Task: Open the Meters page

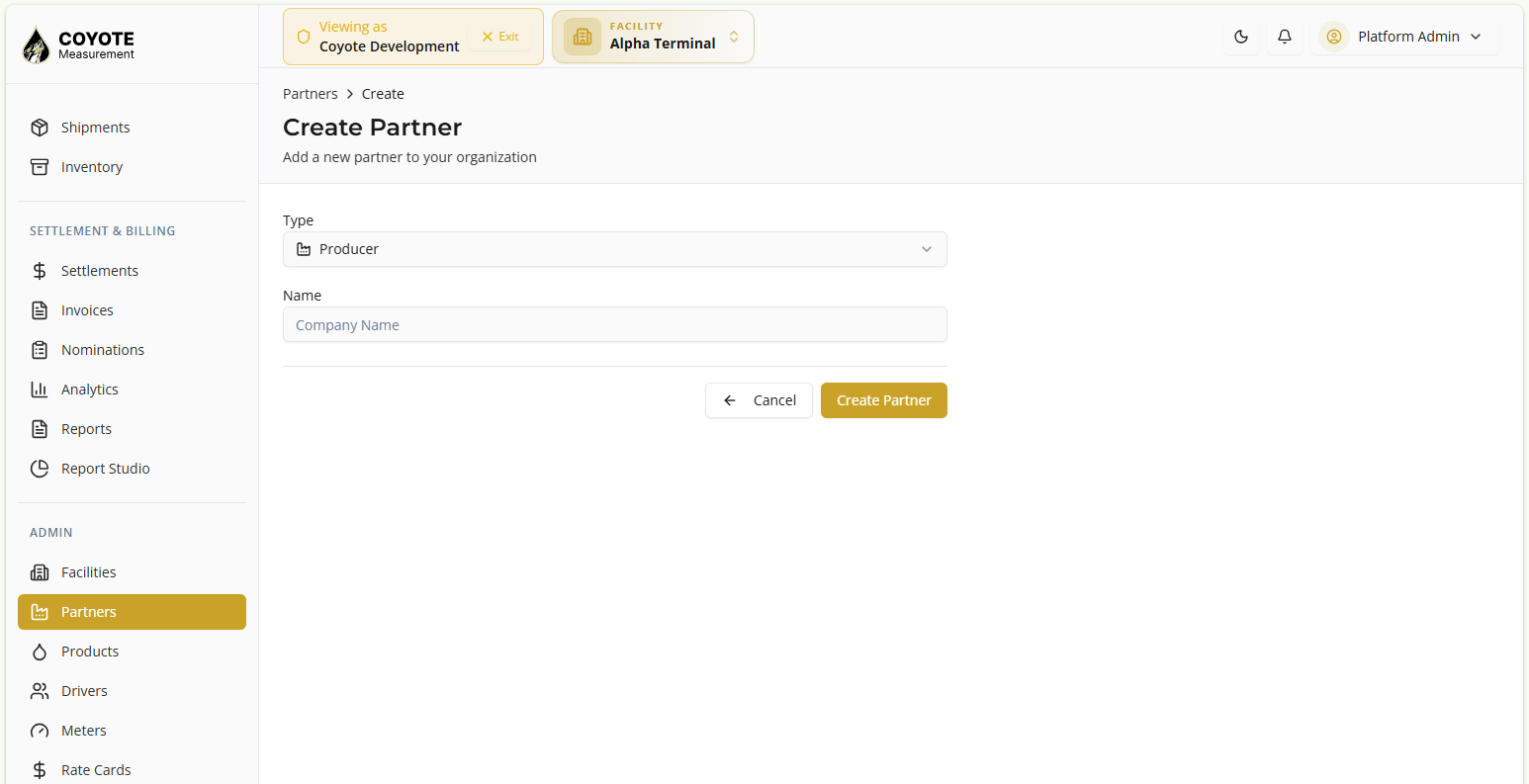Action: (132, 731)
